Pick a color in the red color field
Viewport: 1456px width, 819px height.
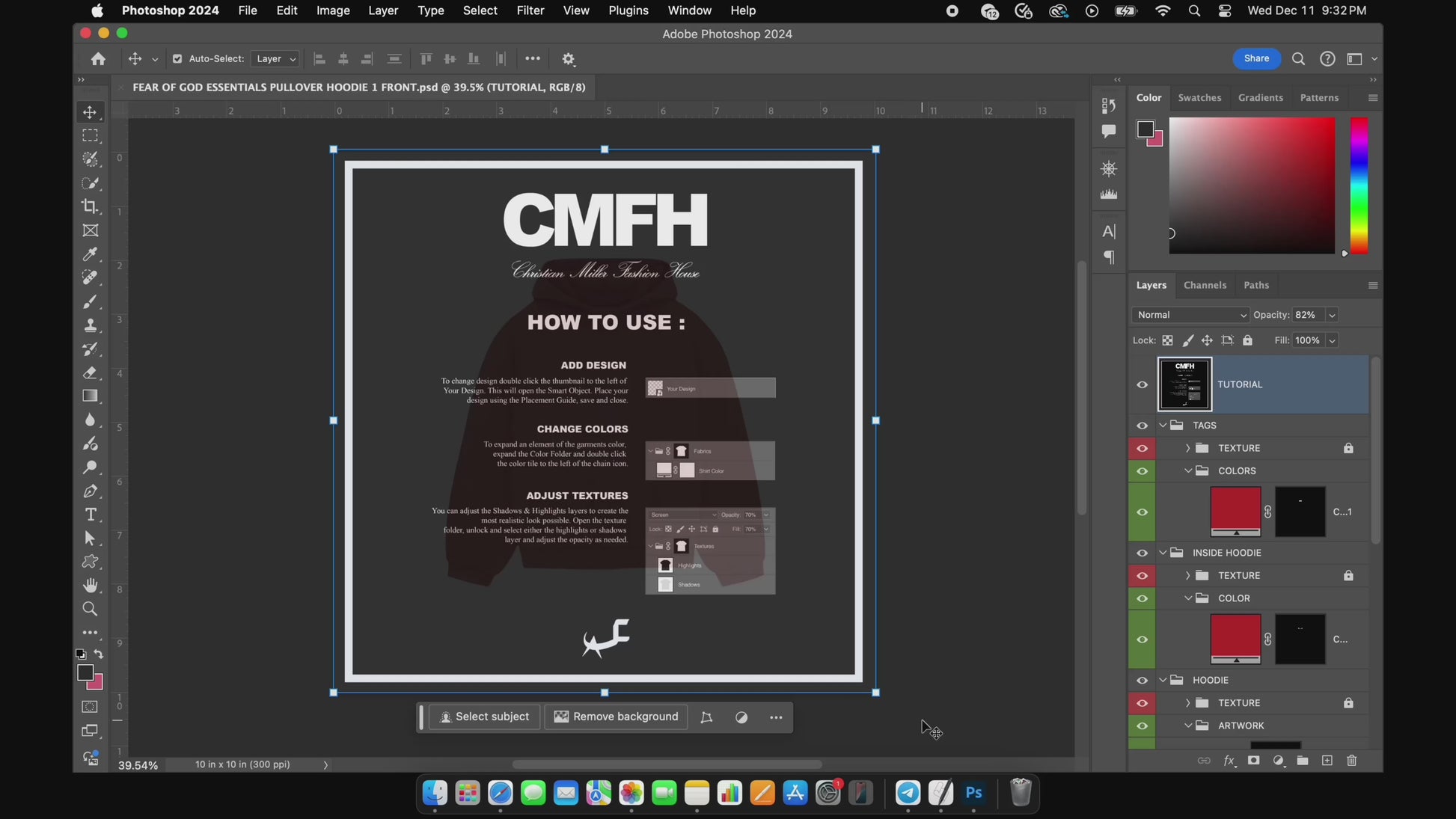pyautogui.click(x=1252, y=185)
